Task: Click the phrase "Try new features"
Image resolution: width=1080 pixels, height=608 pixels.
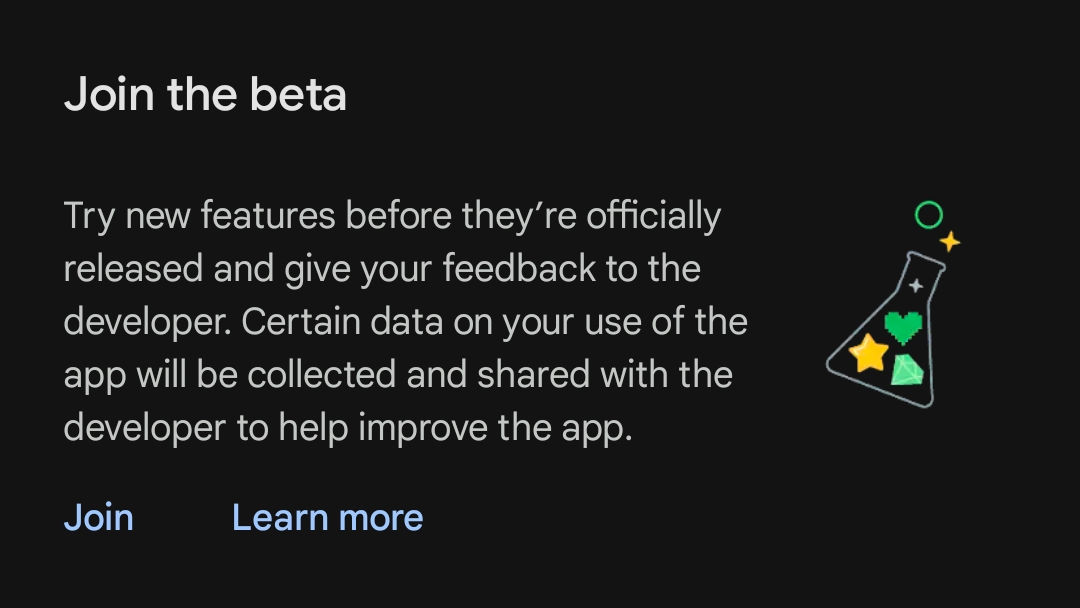Action: point(200,216)
